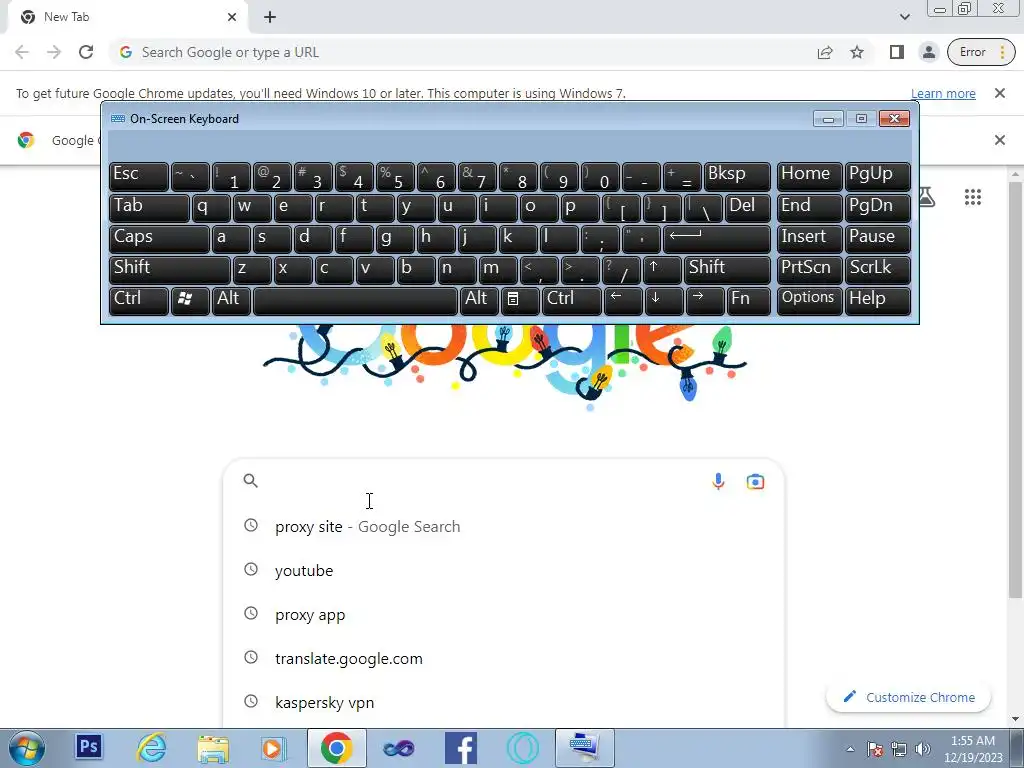Bookmark this tab with the star icon
The height and width of the screenshot is (768, 1024).
tap(857, 52)
